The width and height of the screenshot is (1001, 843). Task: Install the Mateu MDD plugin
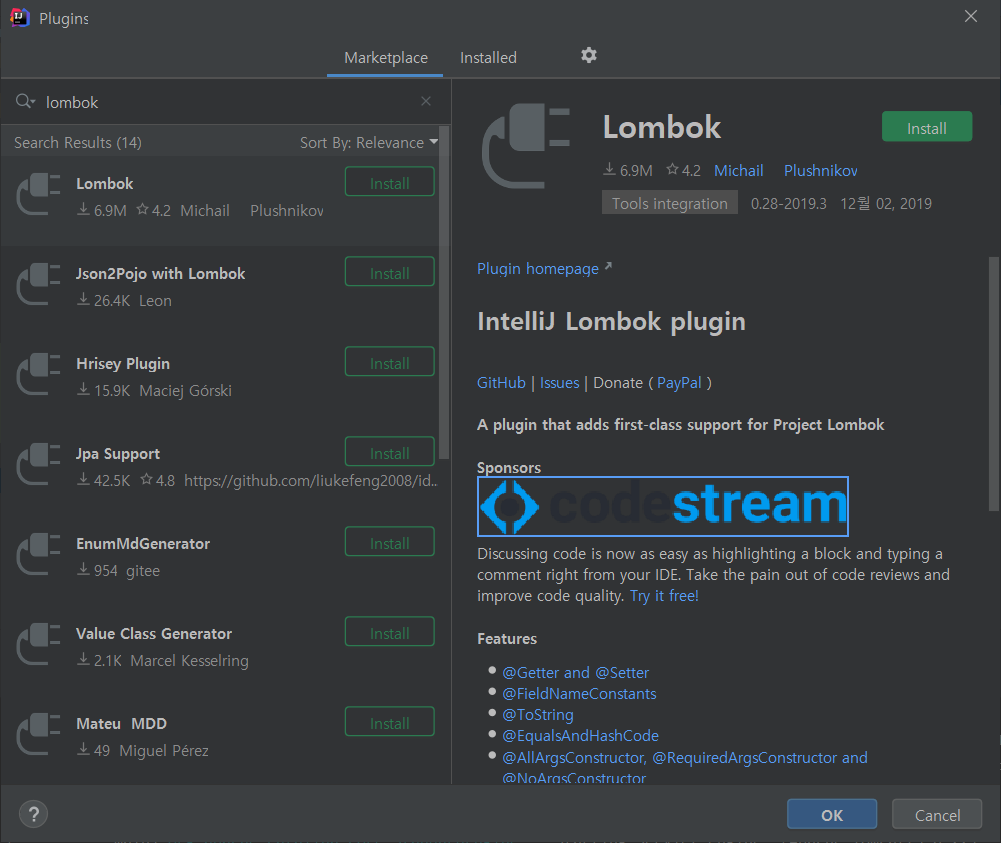tap(389, 723)
